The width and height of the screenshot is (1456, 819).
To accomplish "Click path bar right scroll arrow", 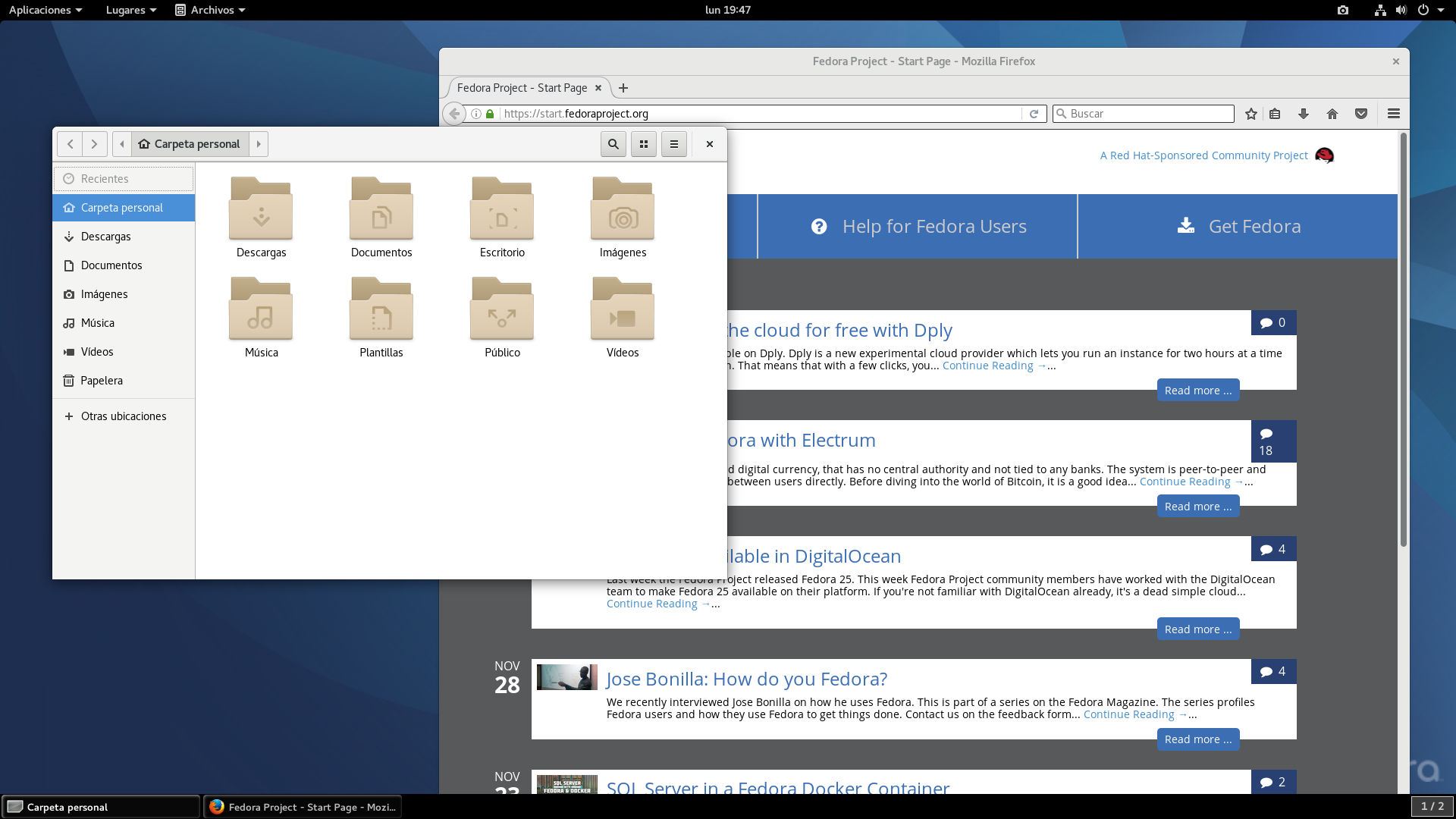I will pos(259,144).
